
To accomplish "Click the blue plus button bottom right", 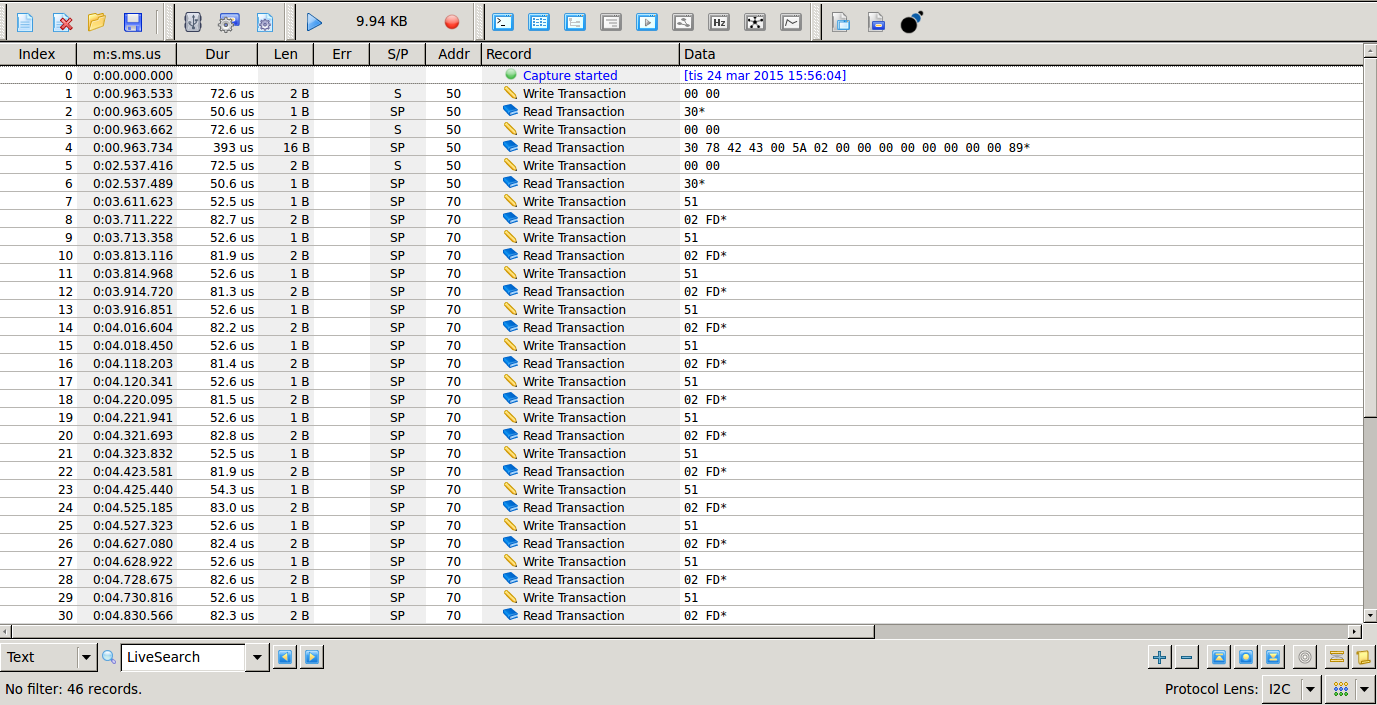I will (x=1159, y=657).
